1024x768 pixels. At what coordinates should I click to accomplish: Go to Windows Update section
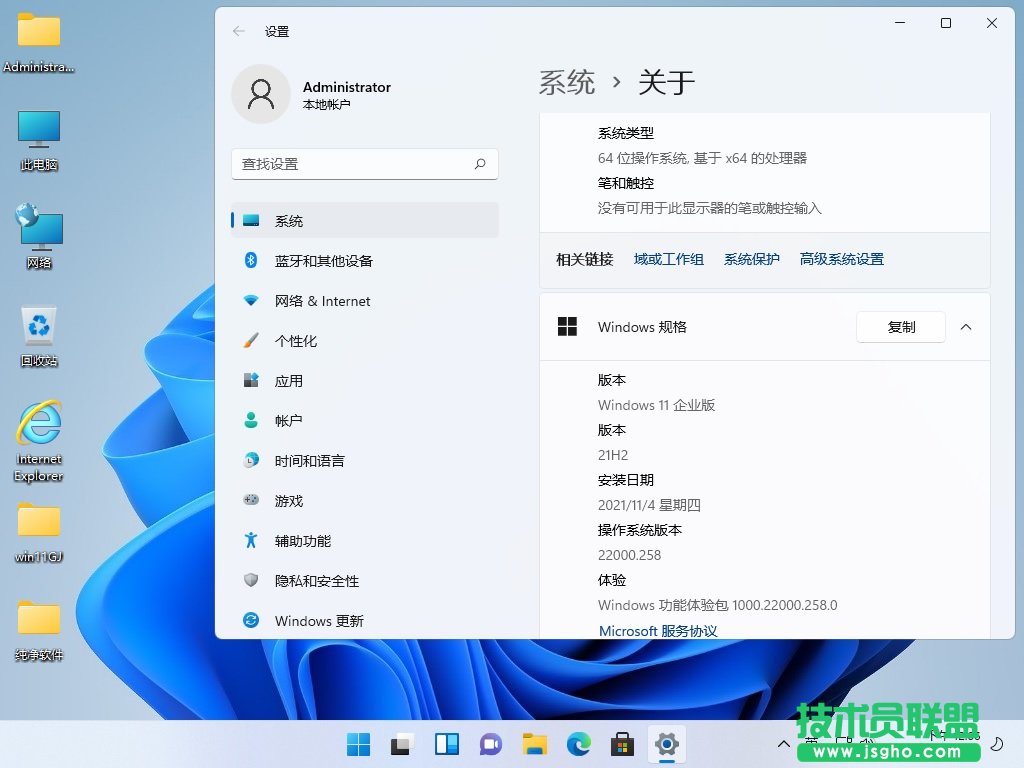[x=319, y=621]
